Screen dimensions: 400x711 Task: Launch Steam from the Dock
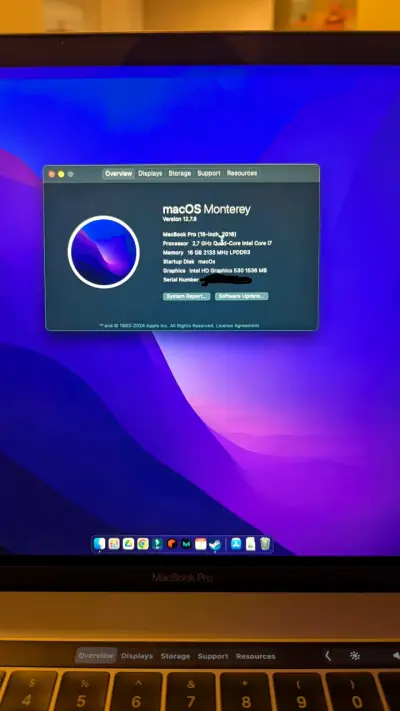[215, 543]
